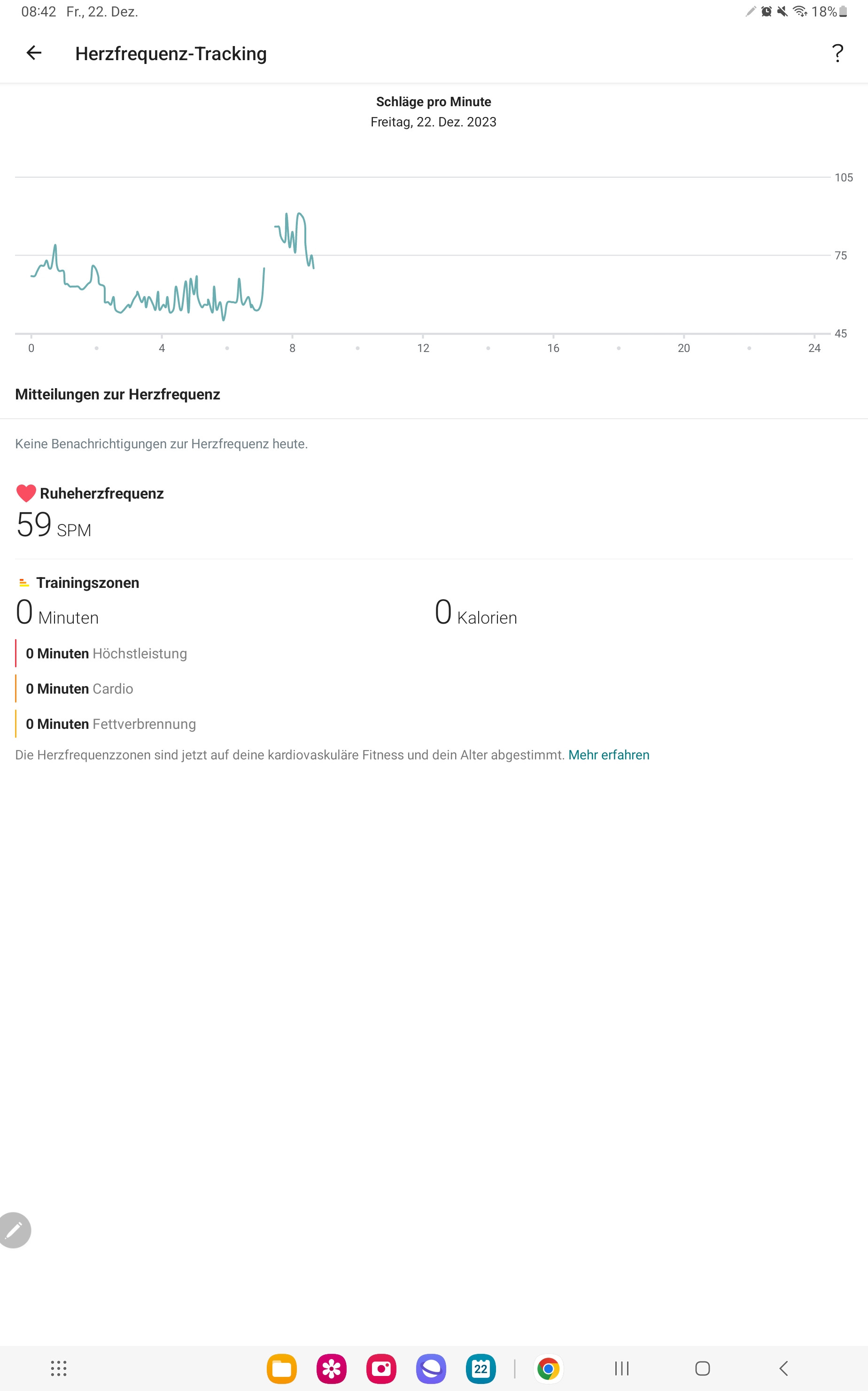Open the app drawer grid icon

point(59,1368)
